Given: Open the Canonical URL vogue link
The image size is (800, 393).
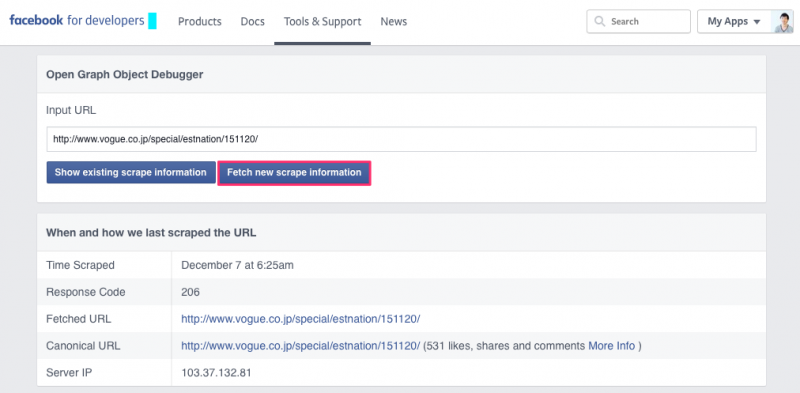Looking at the screenshot, I should [x=301, y=346].
